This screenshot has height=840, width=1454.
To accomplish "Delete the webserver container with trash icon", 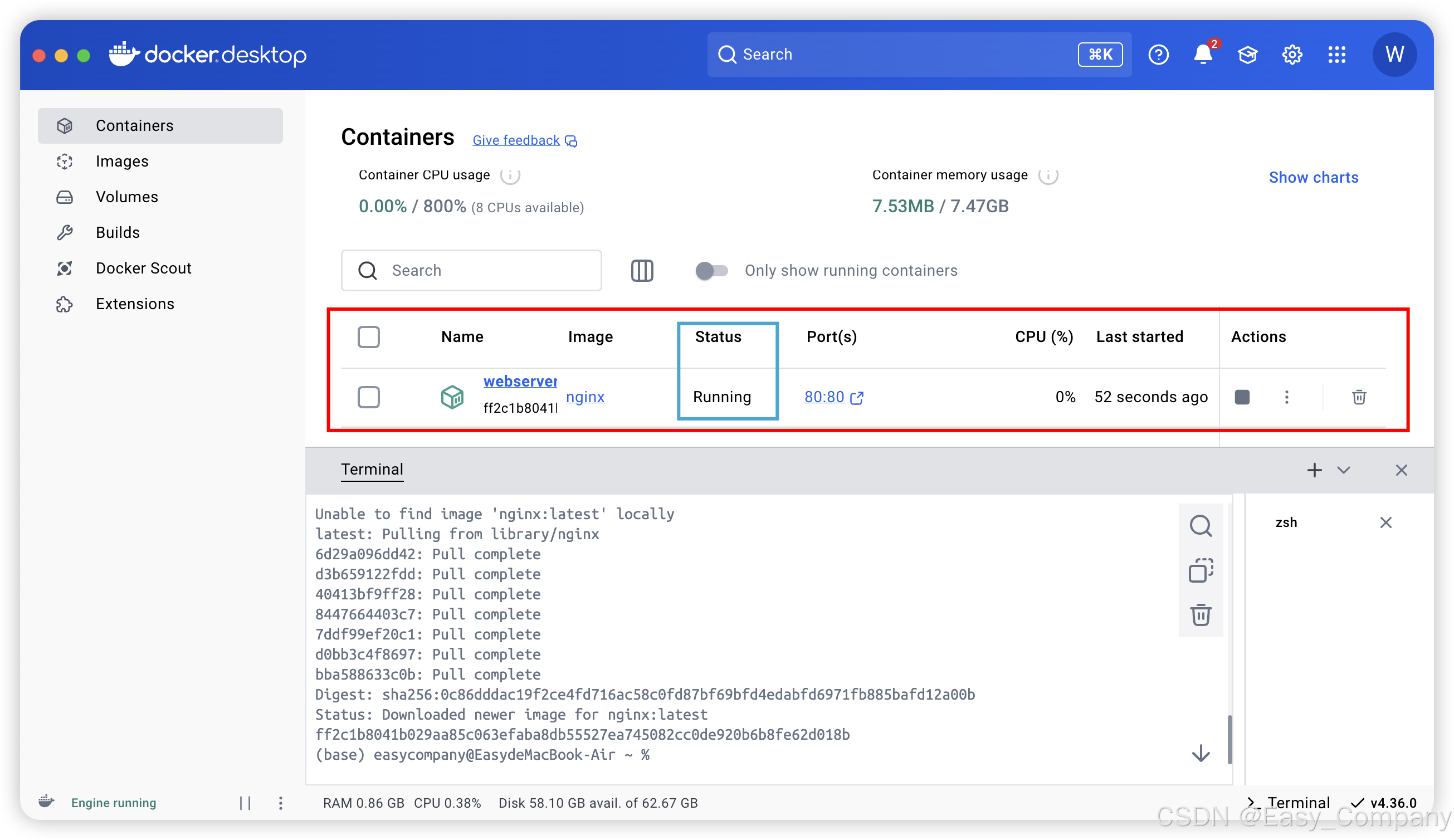I will [x=1359, y=397].
